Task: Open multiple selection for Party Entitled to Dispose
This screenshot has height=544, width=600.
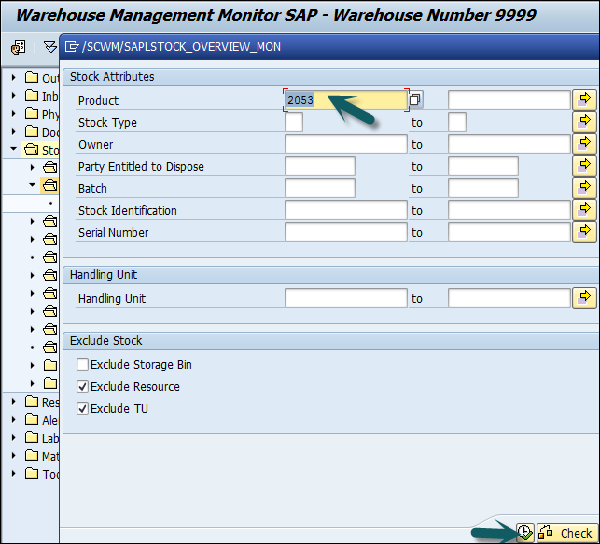Action: (x=584, y=166)
